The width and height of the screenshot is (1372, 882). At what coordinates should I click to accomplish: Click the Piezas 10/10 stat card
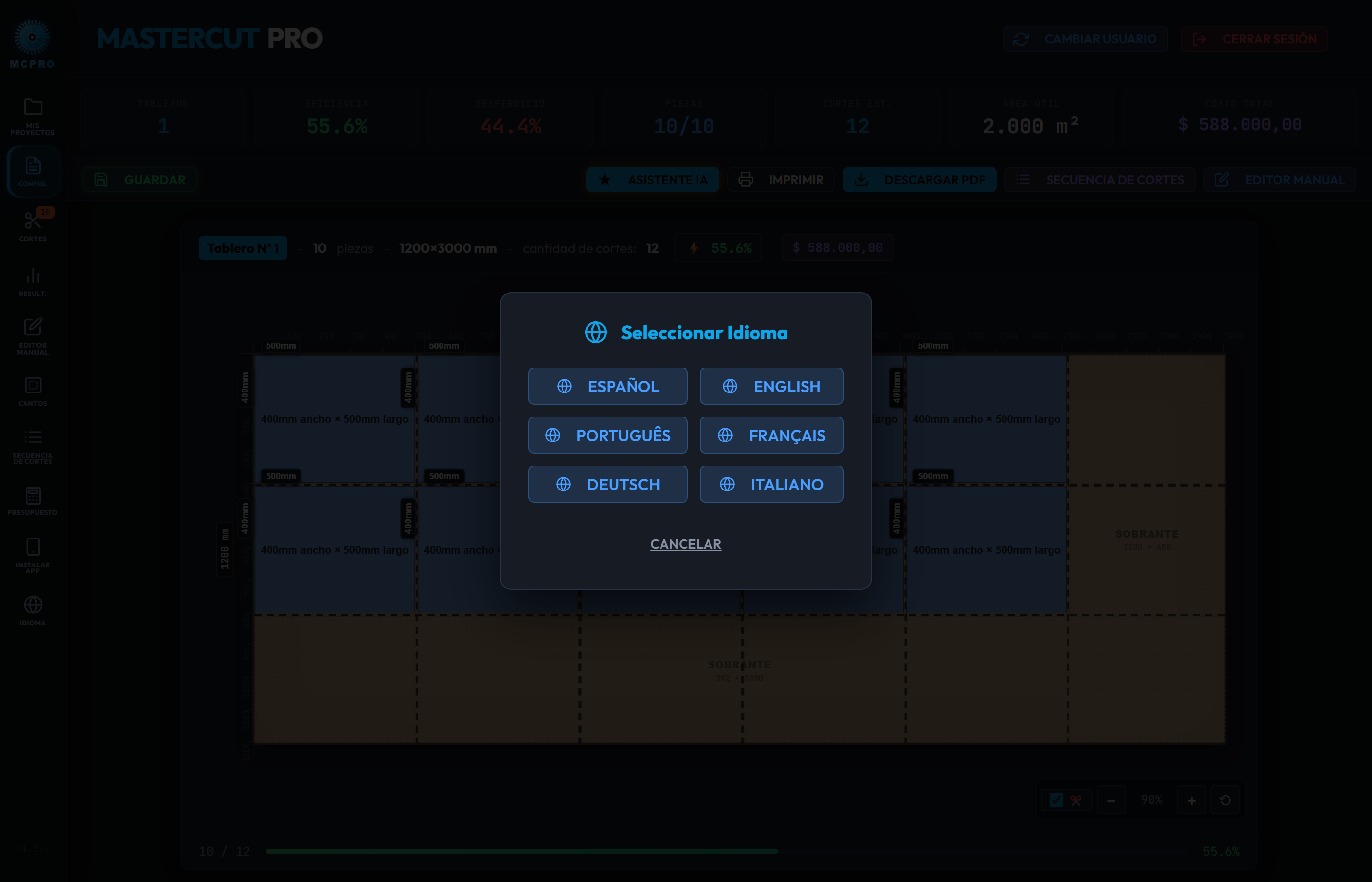point(684,119)
